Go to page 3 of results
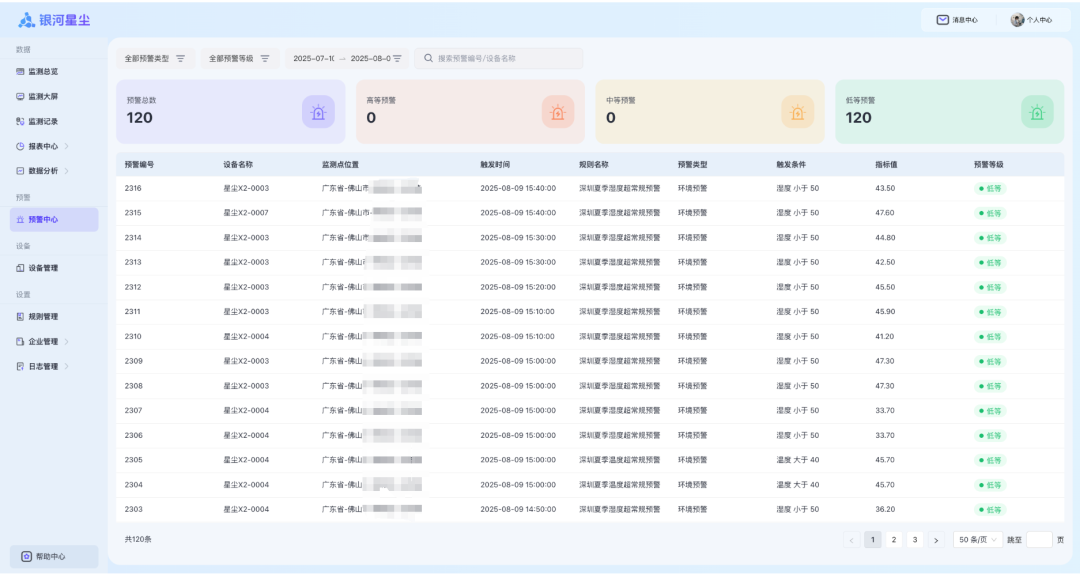Screen dimensions: 1080x574 coord(915,540)
